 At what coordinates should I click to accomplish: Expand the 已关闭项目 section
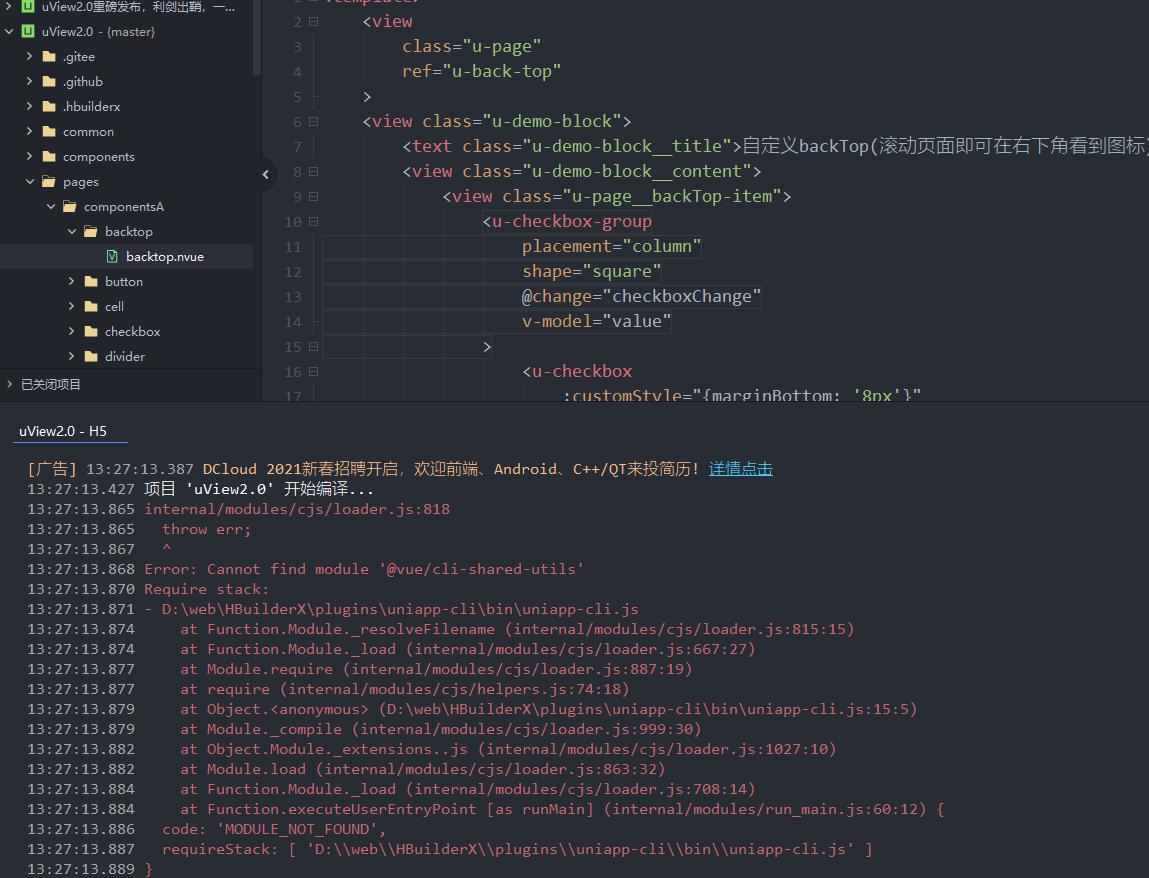coord(9,384)
